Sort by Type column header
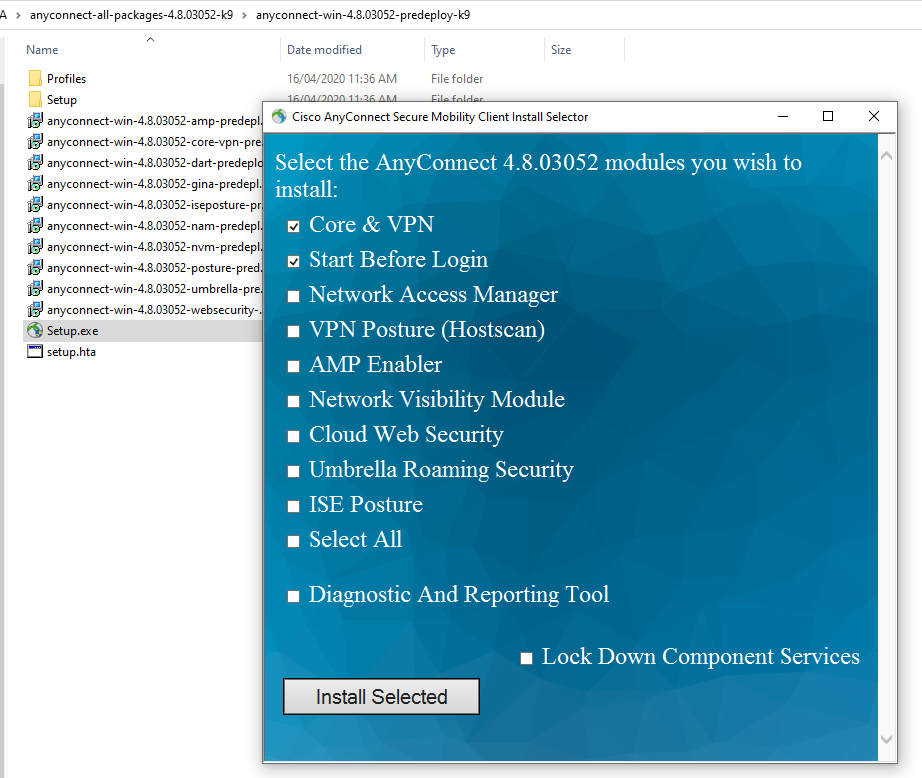 pyautogui.click(x=443, y=50)
